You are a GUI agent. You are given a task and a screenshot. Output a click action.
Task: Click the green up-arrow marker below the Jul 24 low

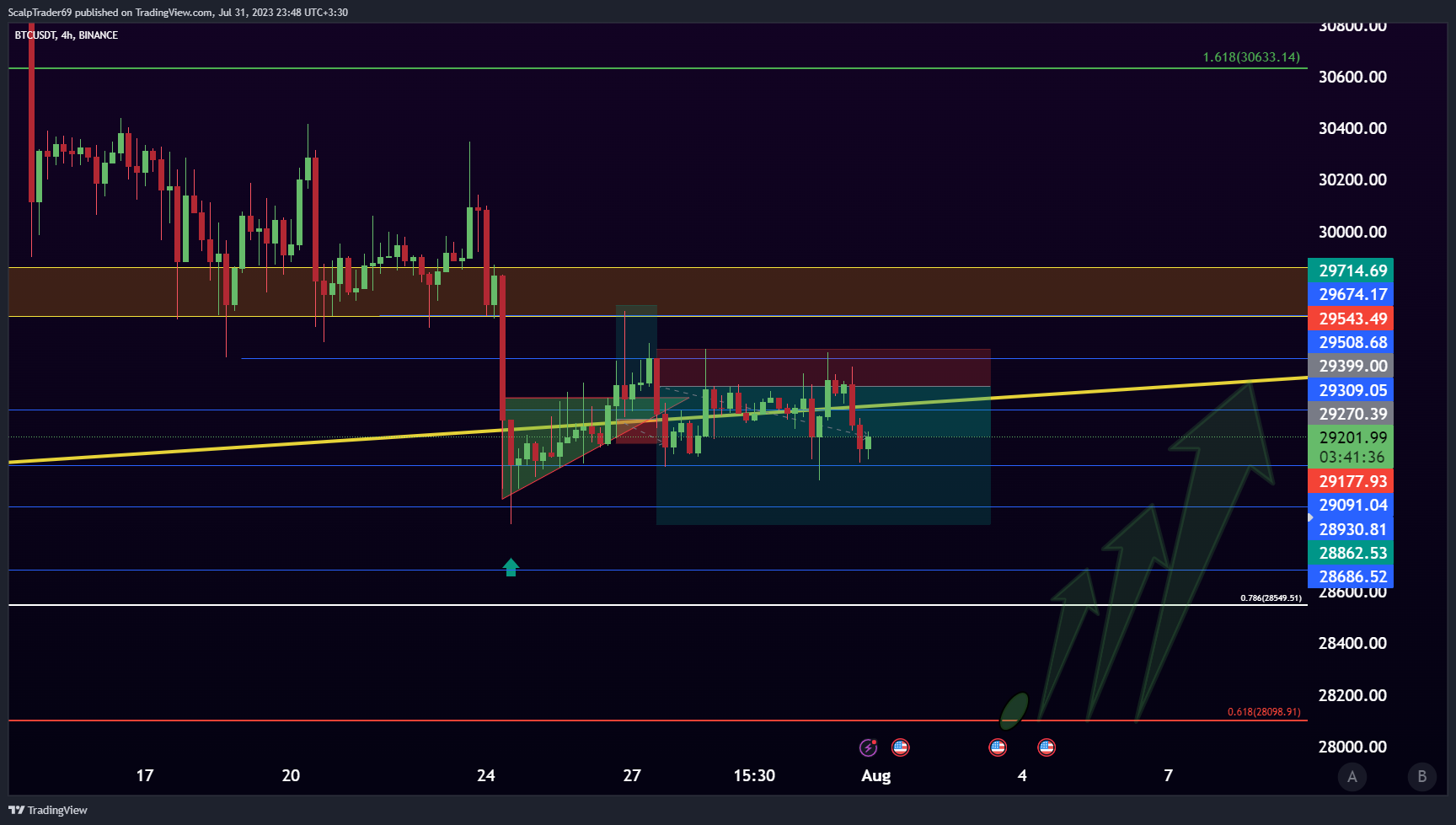click(511, 567)
